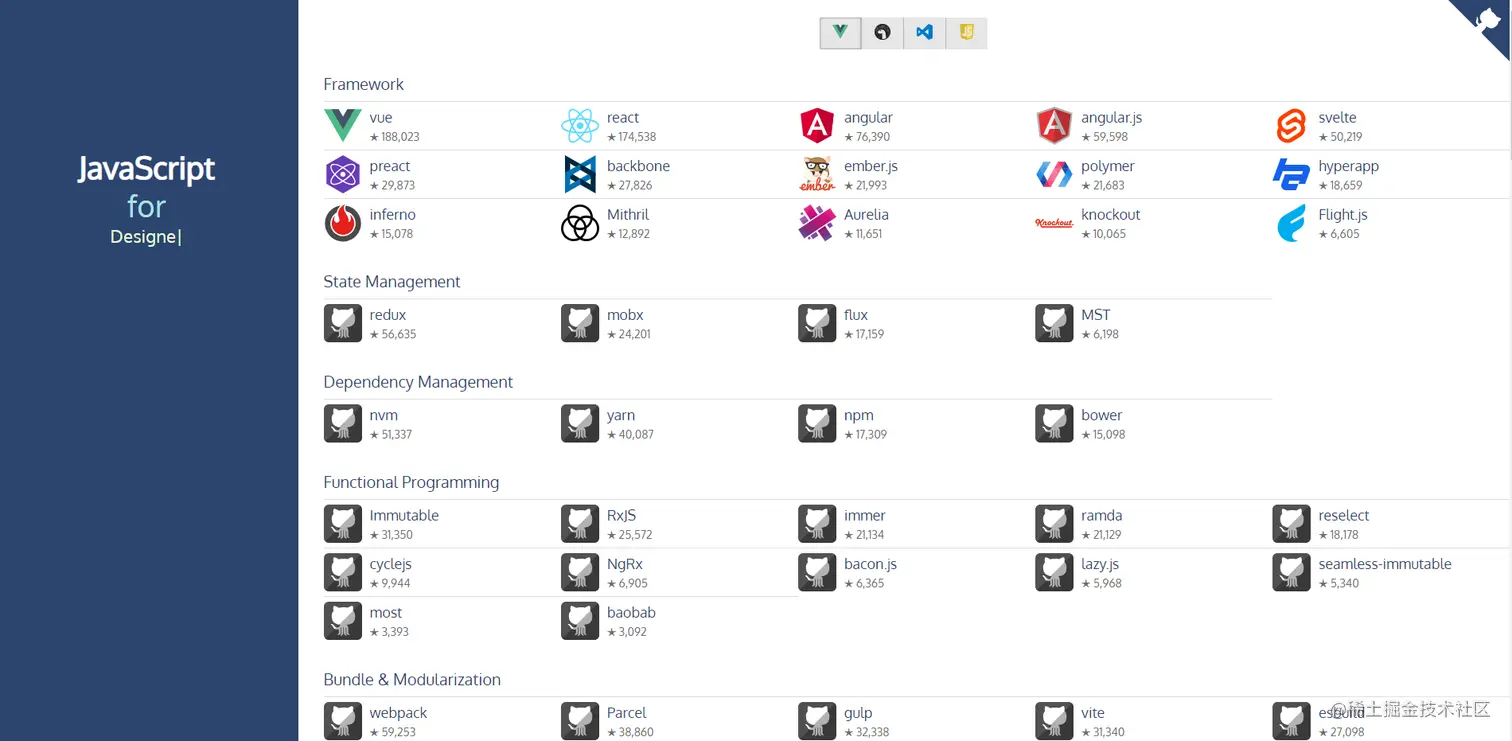Toggle the yellow JS shield button

pos(966,33)
